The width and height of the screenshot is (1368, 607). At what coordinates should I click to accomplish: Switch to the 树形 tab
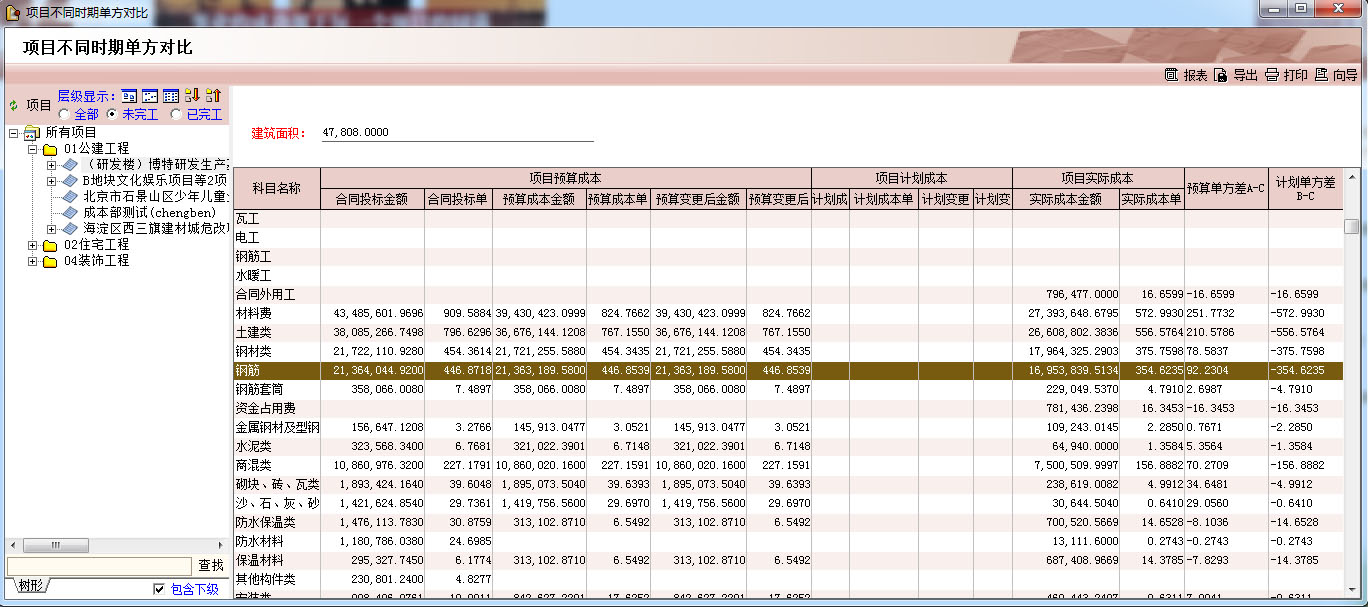pos(31,586)
